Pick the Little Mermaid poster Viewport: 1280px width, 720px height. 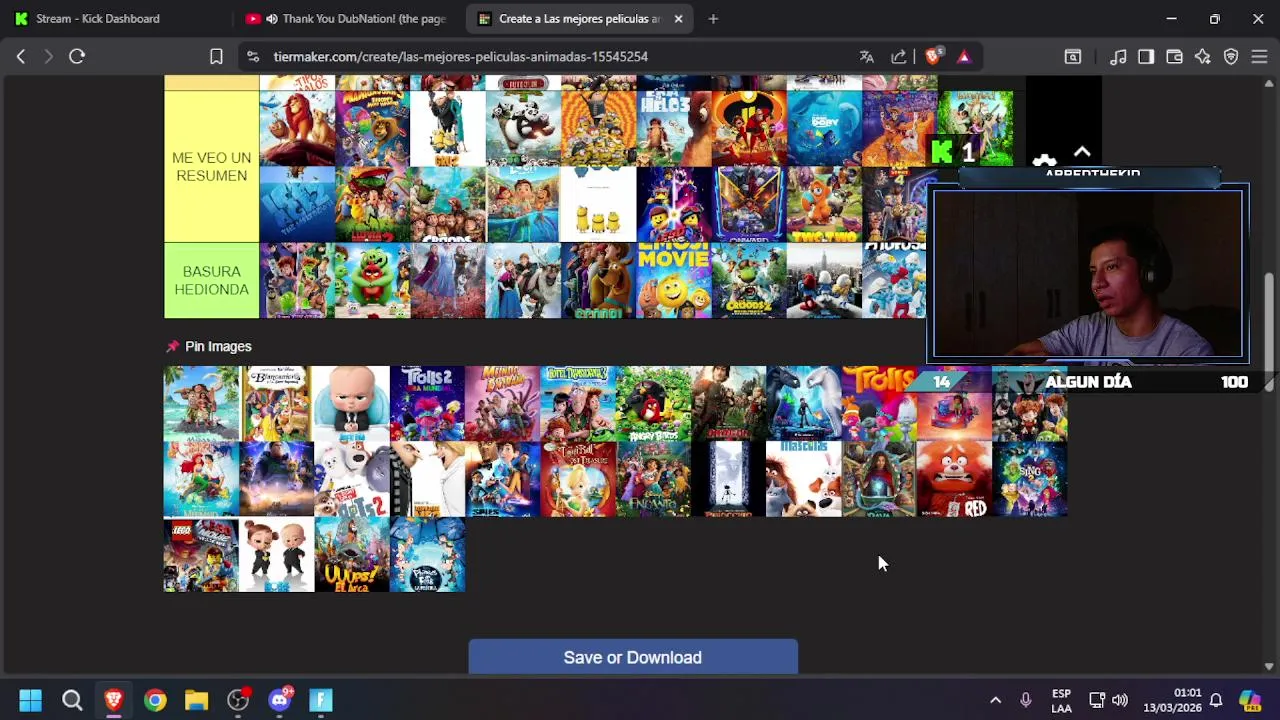201,479
